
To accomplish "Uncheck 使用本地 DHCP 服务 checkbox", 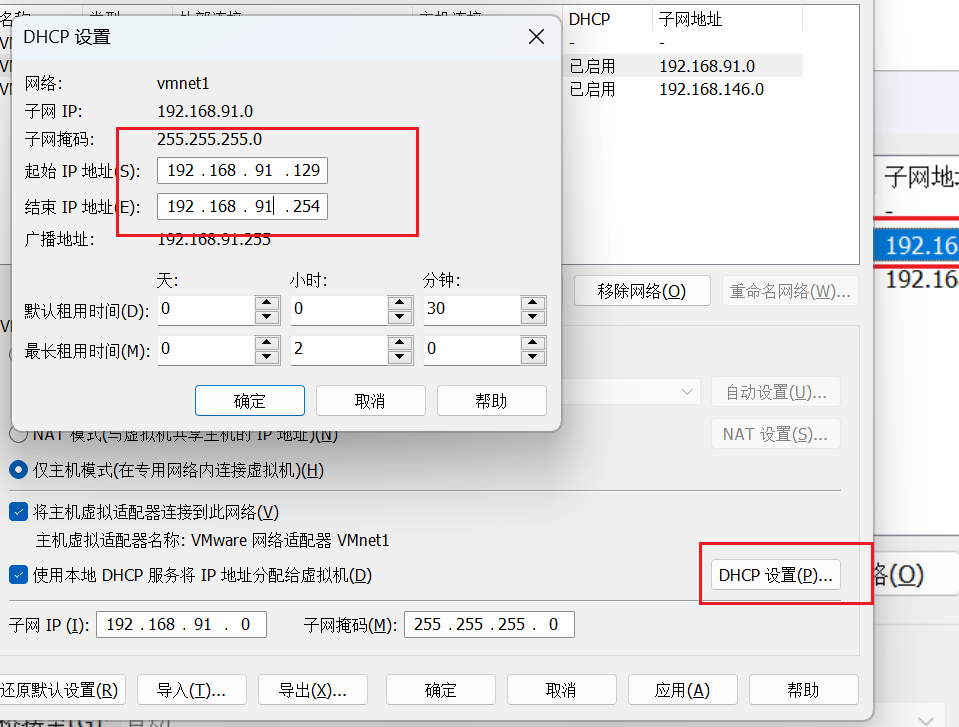I will [18, 575].
